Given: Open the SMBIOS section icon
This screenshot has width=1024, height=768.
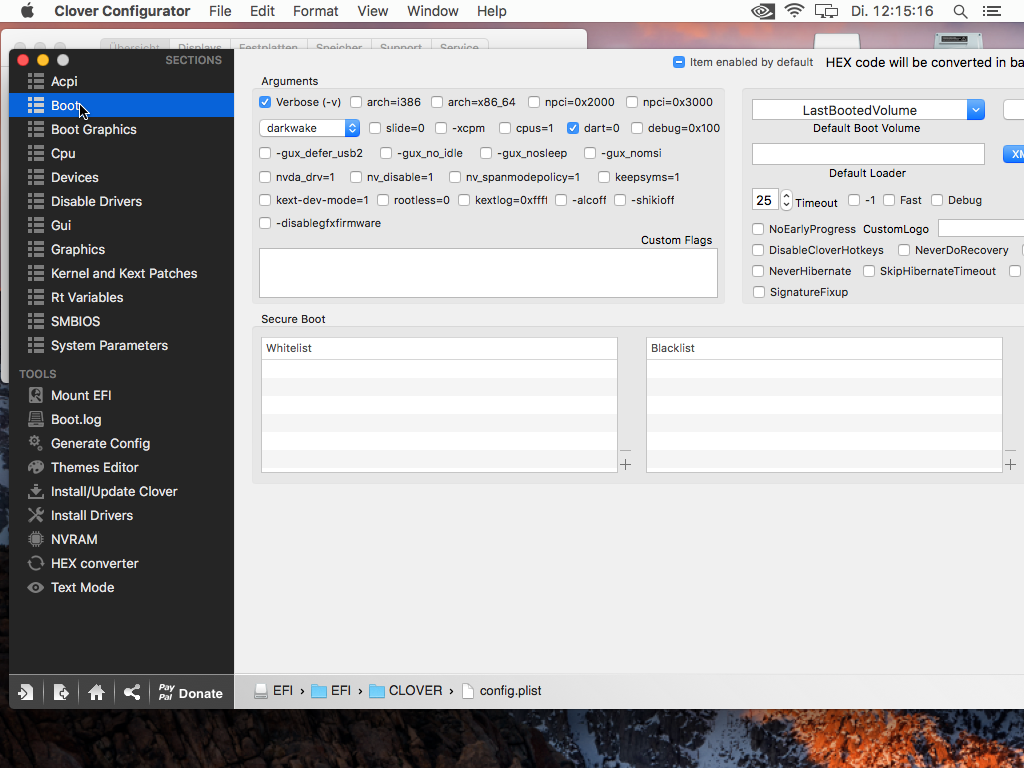Looking at the screenshot, I should [x=35, y=321].
